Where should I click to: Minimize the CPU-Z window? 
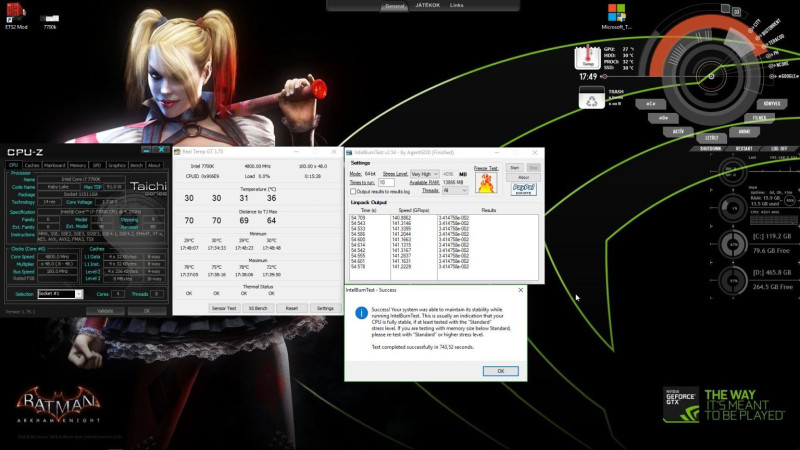coord(146,149)
